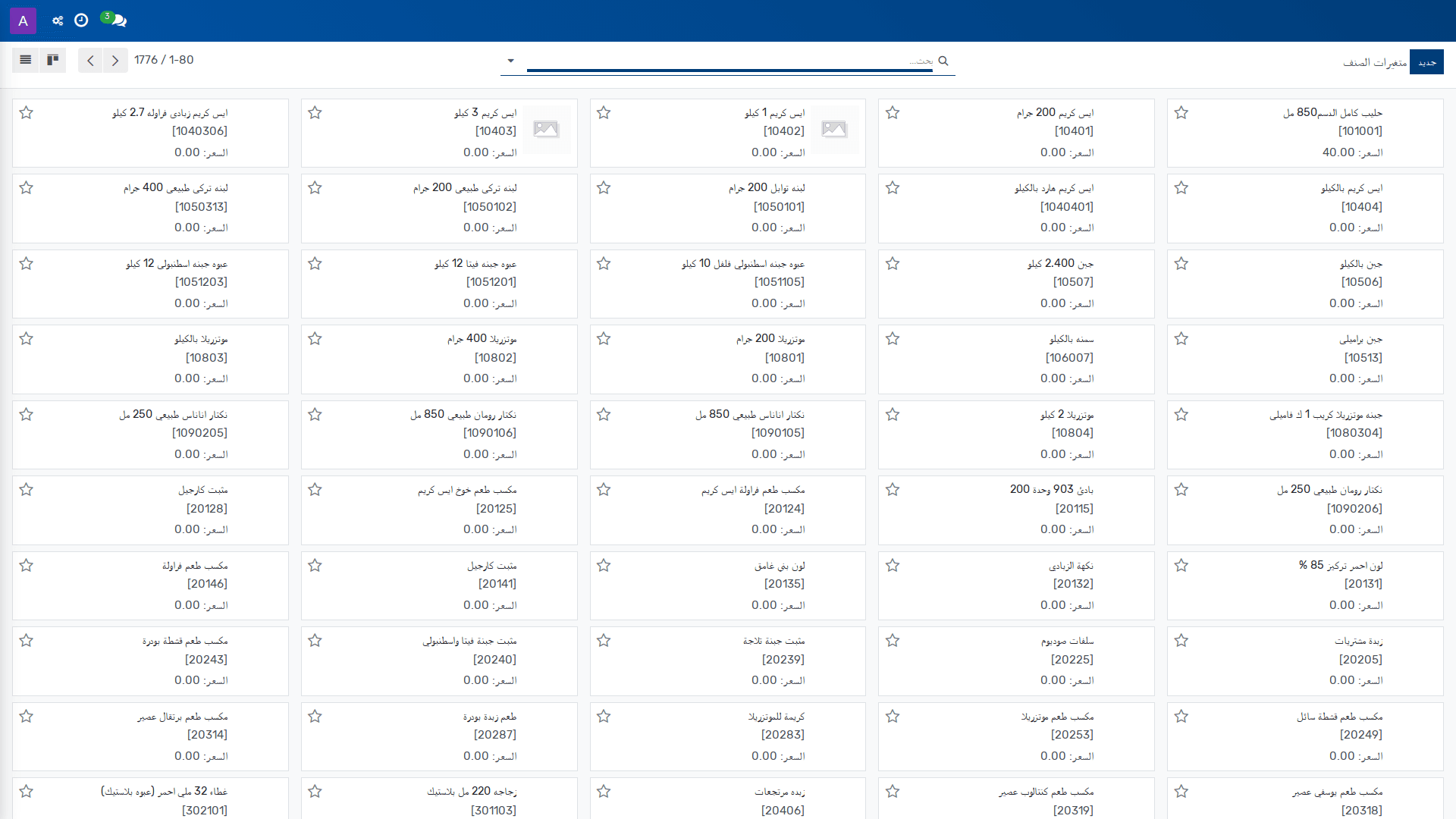Toggle favorite star for product [1040401]

pyautogui.click(x=893, y=188)
